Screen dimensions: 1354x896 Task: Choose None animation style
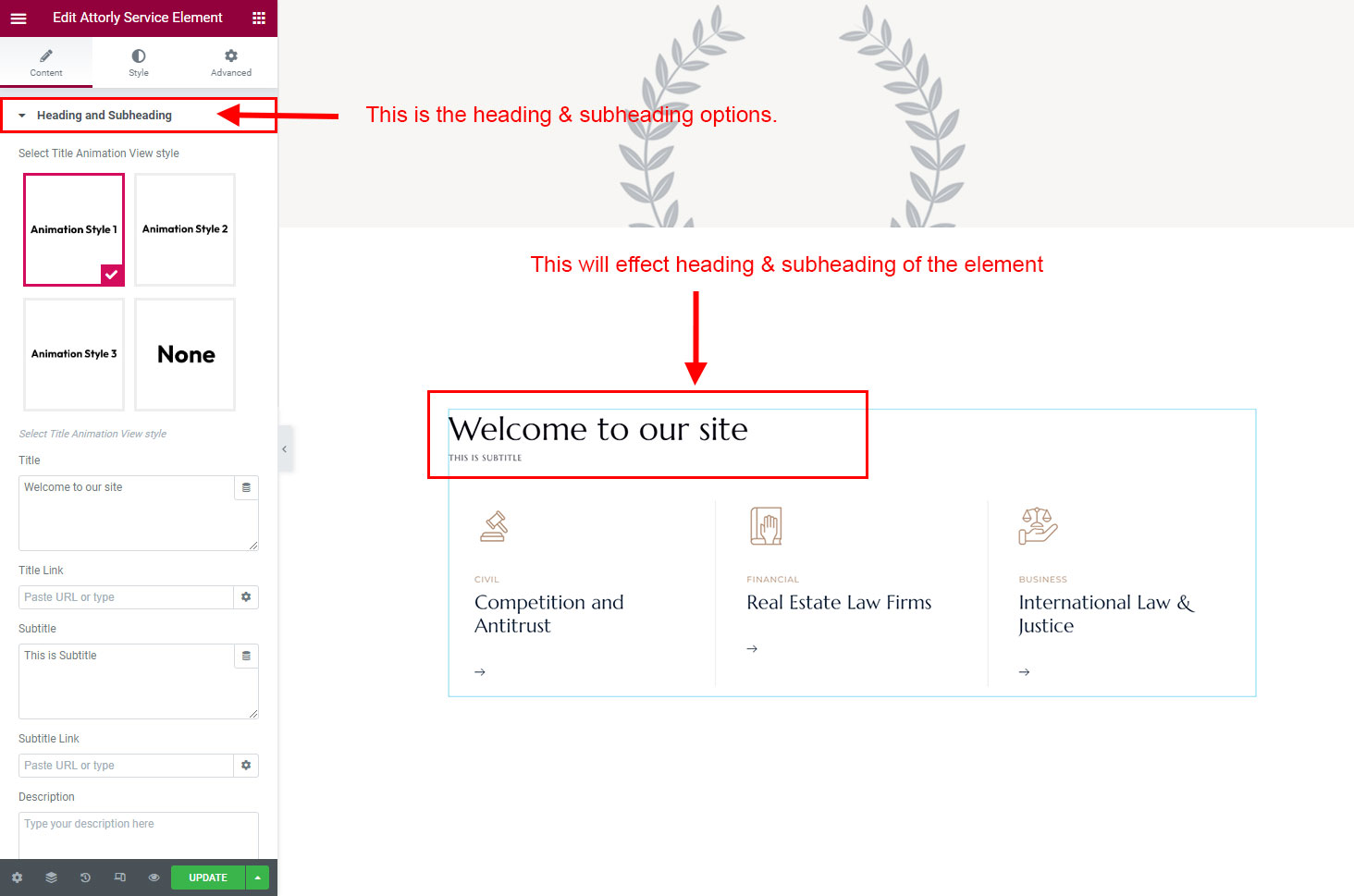185,354
